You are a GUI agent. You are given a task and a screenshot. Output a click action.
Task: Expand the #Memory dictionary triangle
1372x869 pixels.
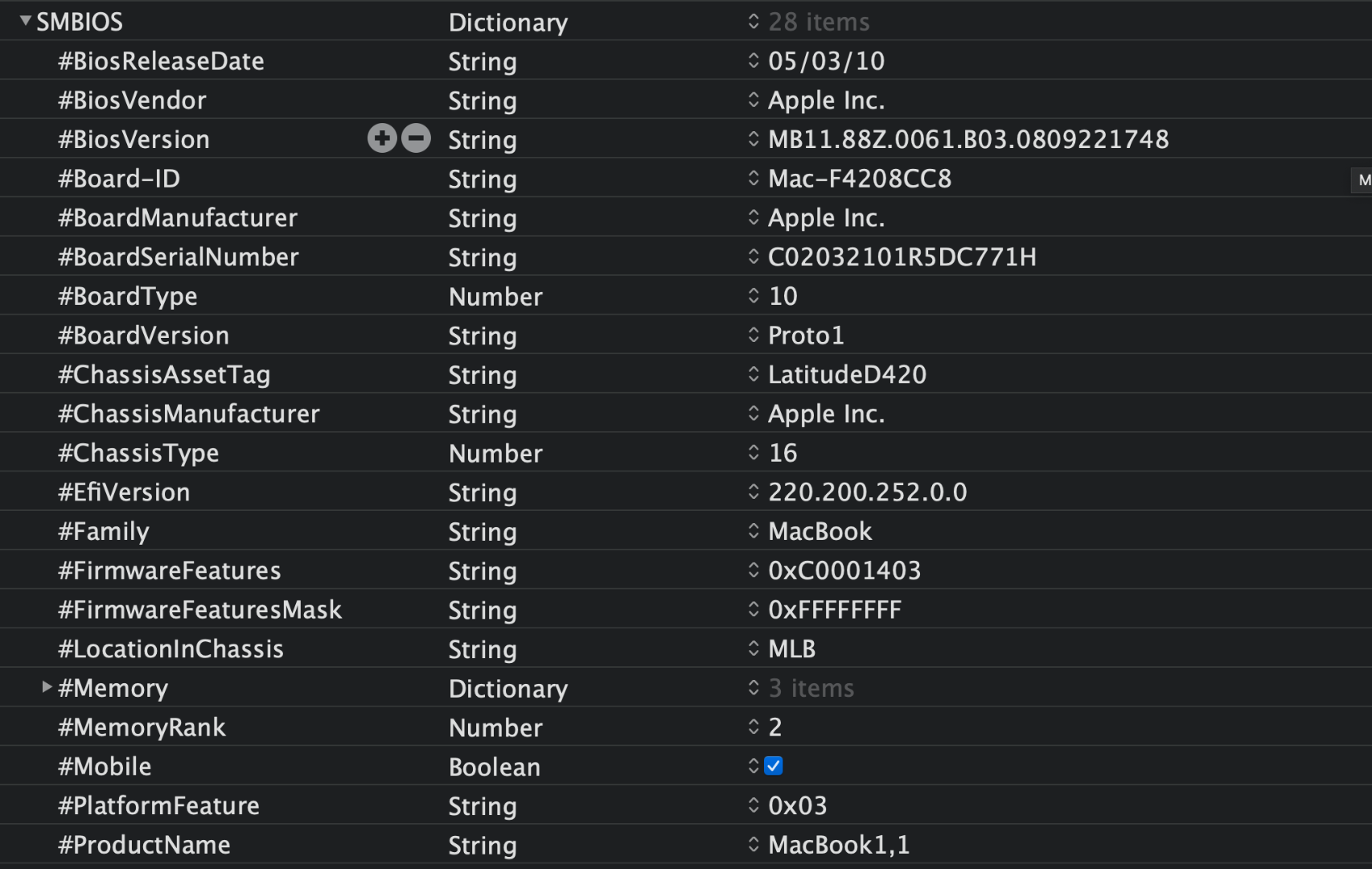[47, 687]
